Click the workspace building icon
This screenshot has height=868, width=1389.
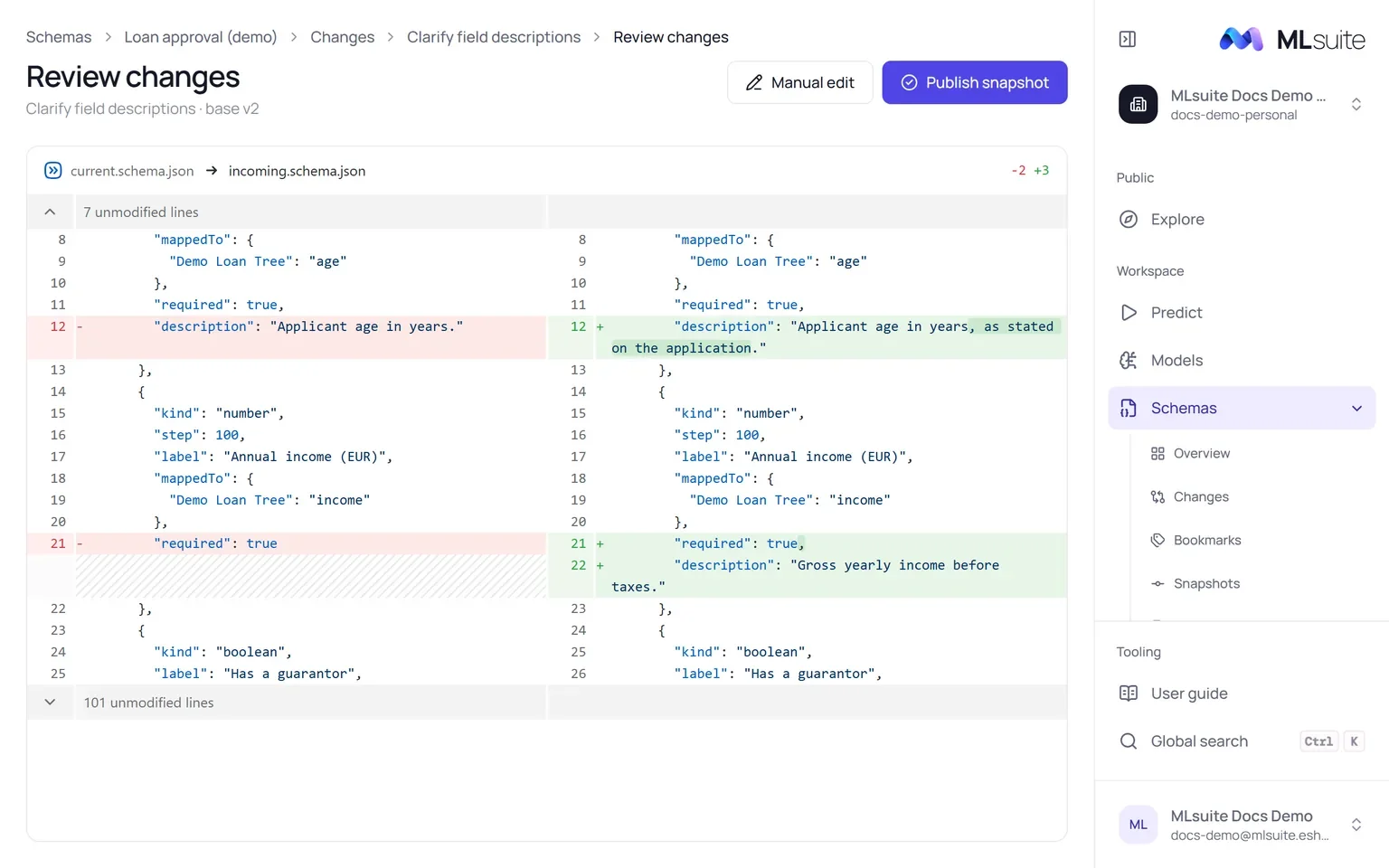click(1138, 104)
